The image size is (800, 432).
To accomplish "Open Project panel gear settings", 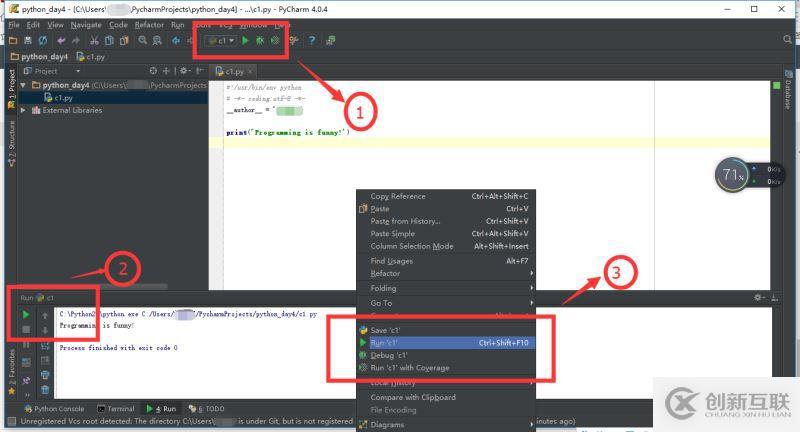I will (185, 71).
